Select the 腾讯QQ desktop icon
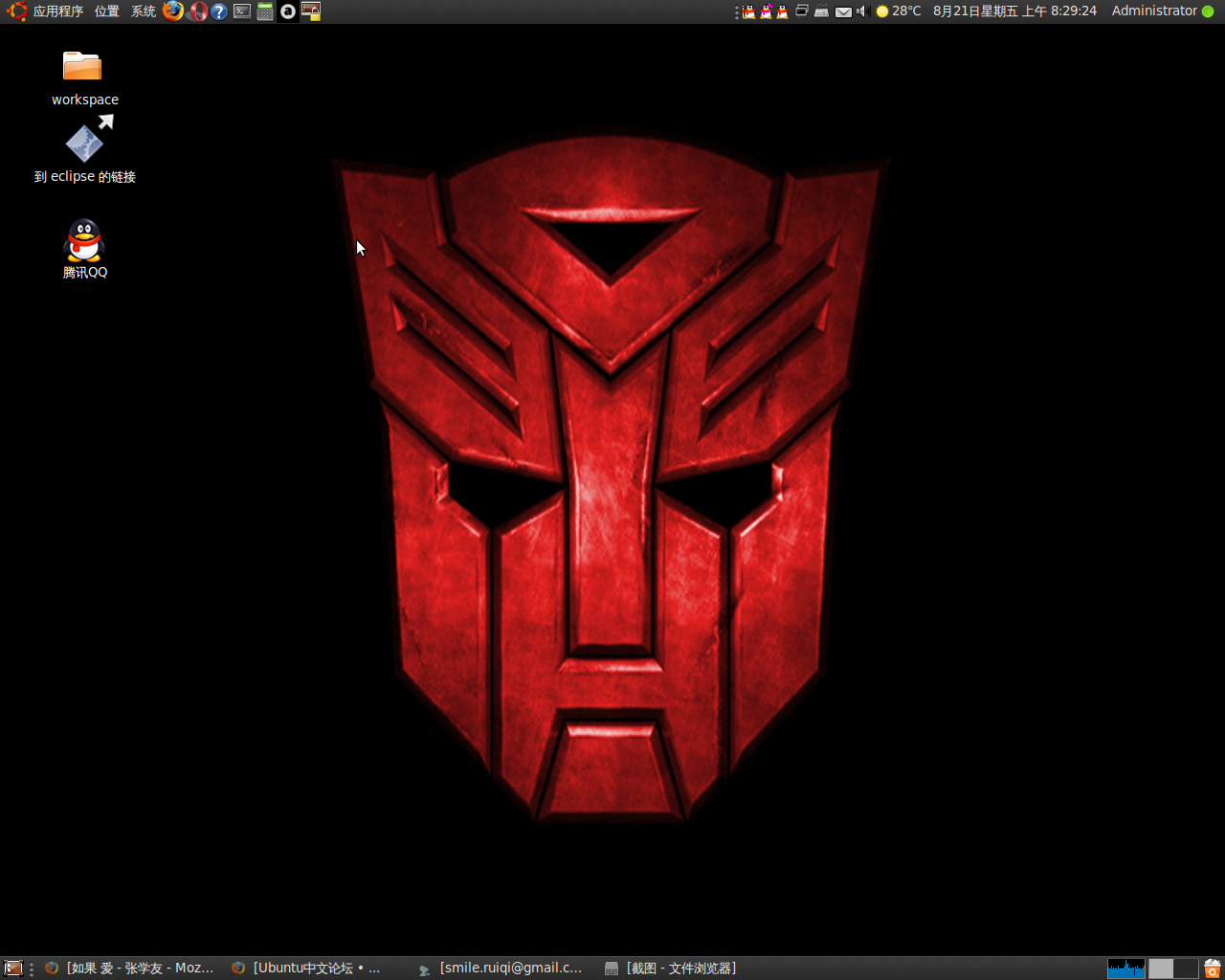The image size is (1225, 980). pyautogui.click(x=84, y=249)
